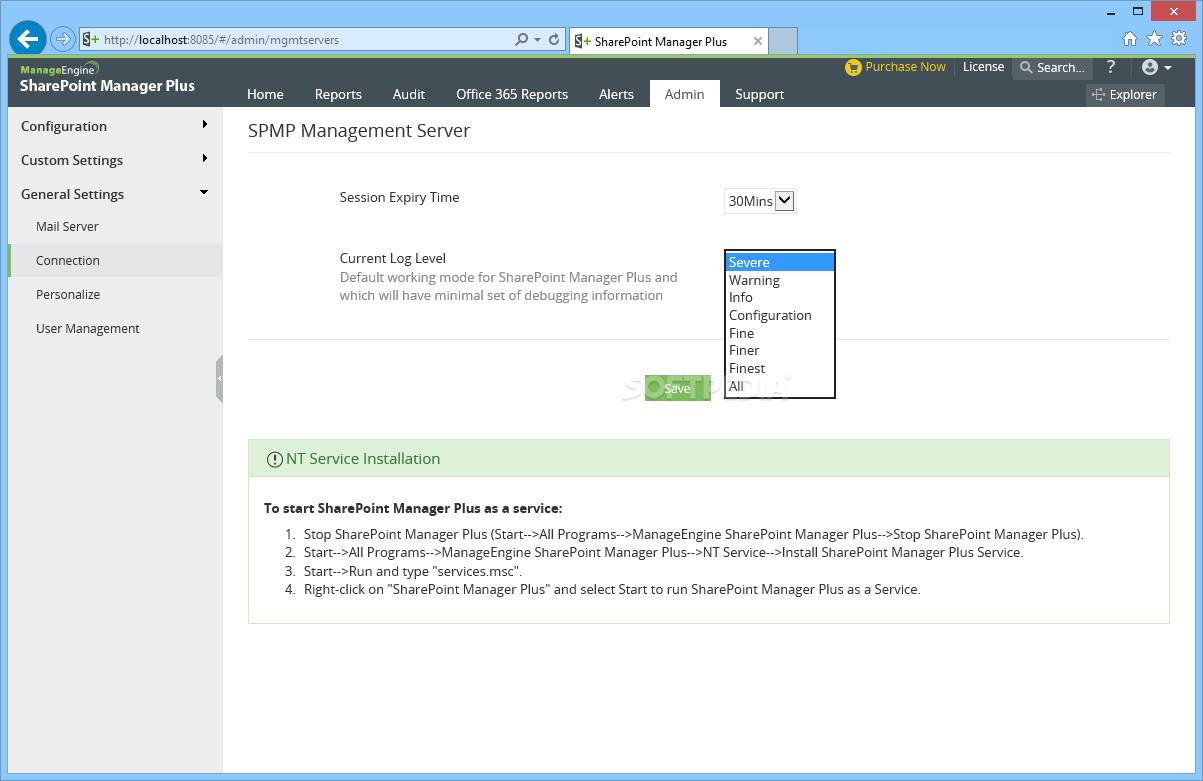The image size is (1203, 781).
Task: Select Warning log level
Action: click(x=780, y=280)
